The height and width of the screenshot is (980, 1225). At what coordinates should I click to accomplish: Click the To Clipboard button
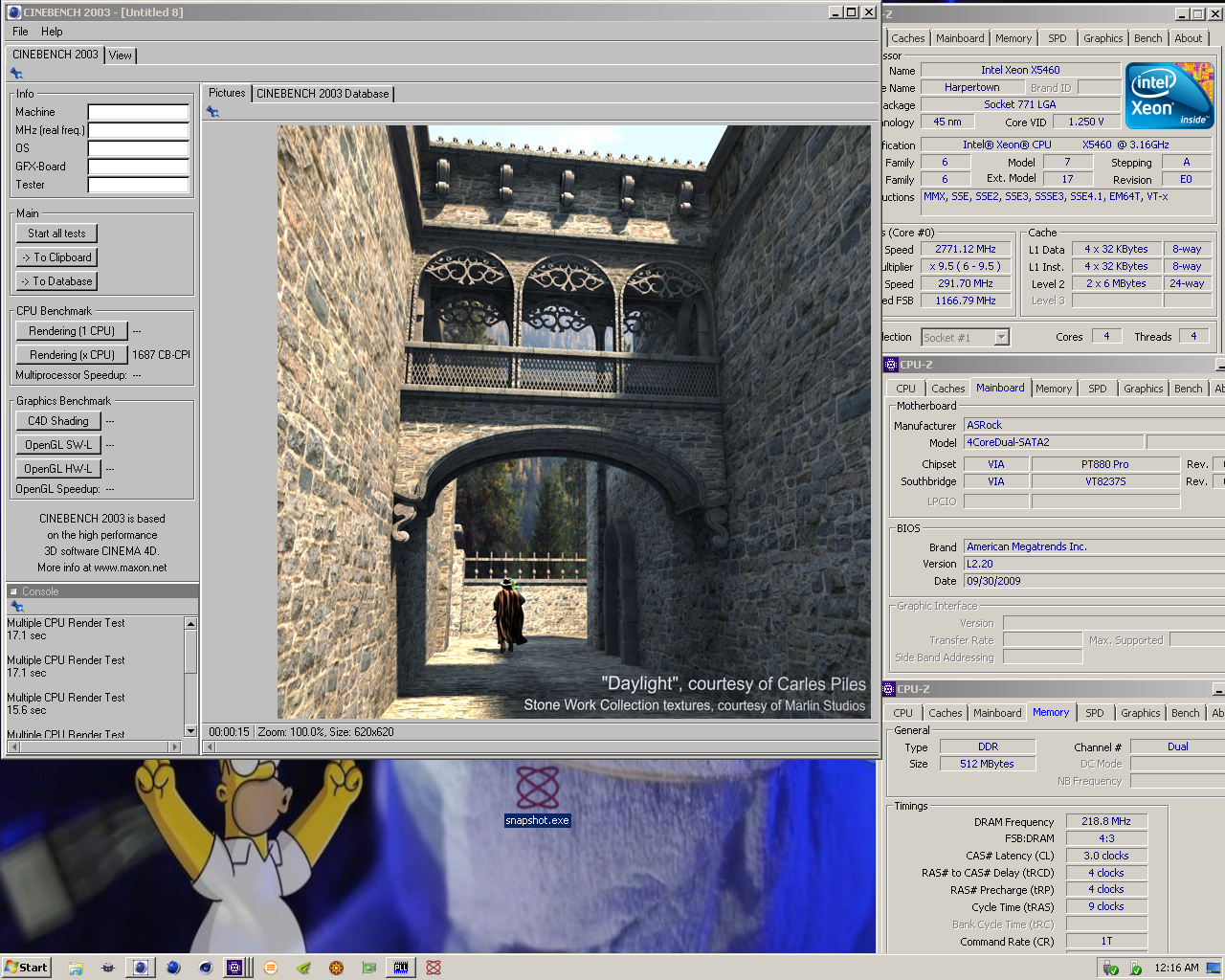point(56,257)
